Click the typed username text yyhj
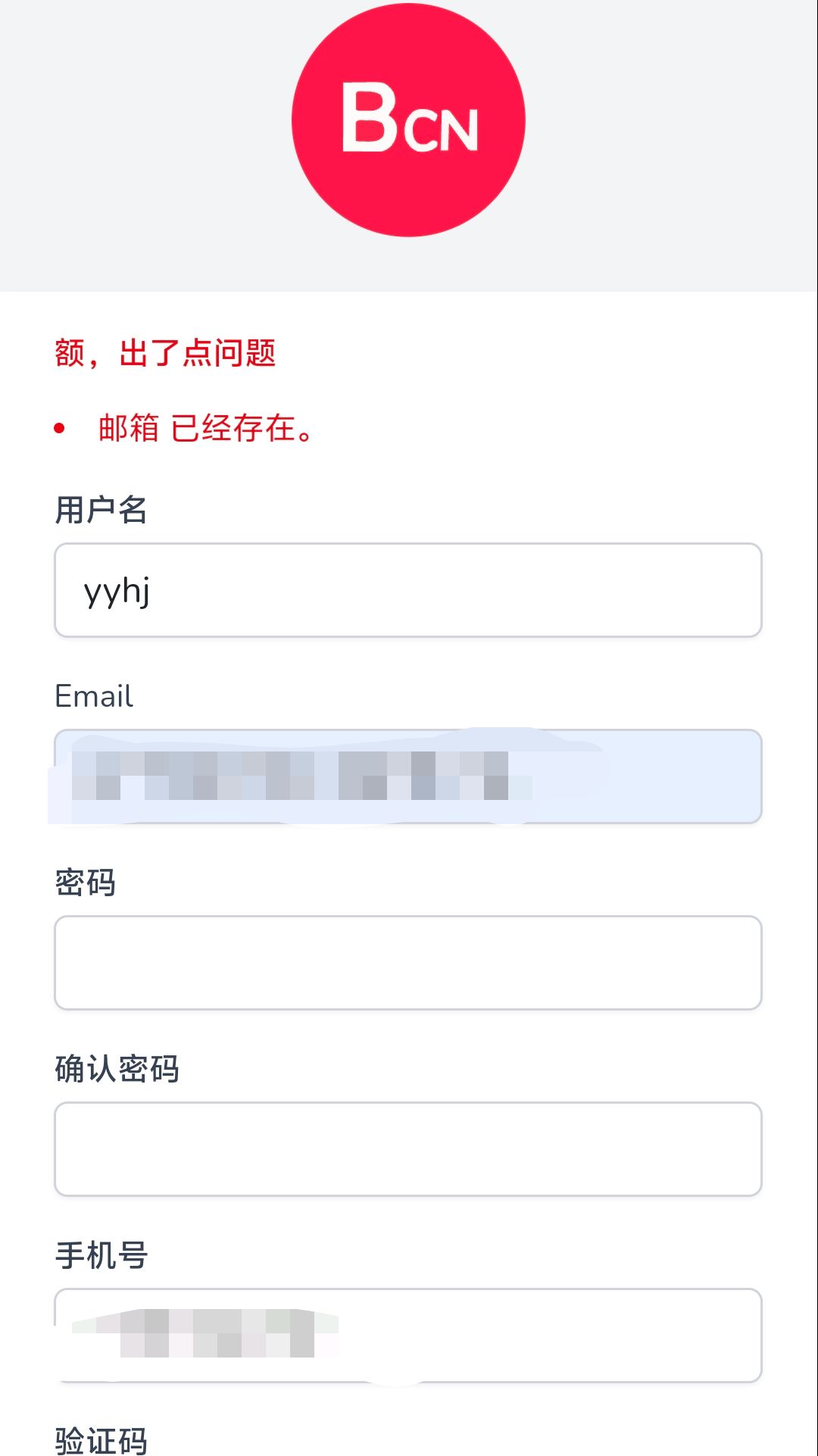 coord(117,592)
